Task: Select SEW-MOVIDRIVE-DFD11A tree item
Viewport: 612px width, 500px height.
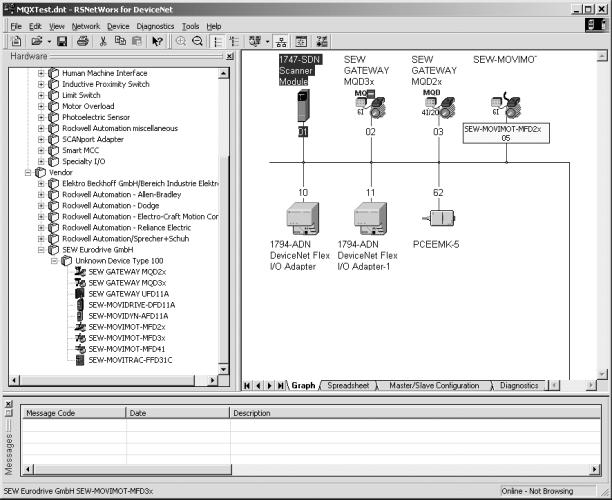Action: point(132,305)
